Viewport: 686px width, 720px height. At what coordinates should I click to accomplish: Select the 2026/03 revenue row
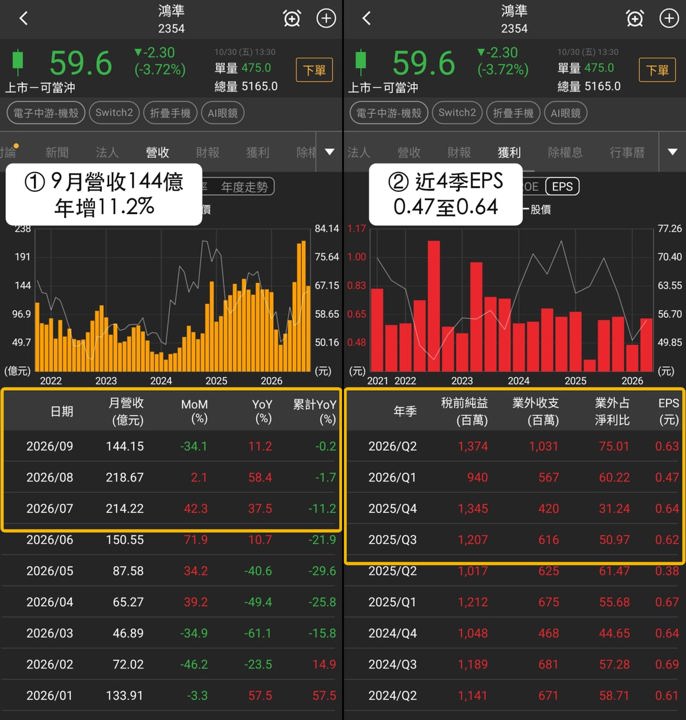[171, 633]
